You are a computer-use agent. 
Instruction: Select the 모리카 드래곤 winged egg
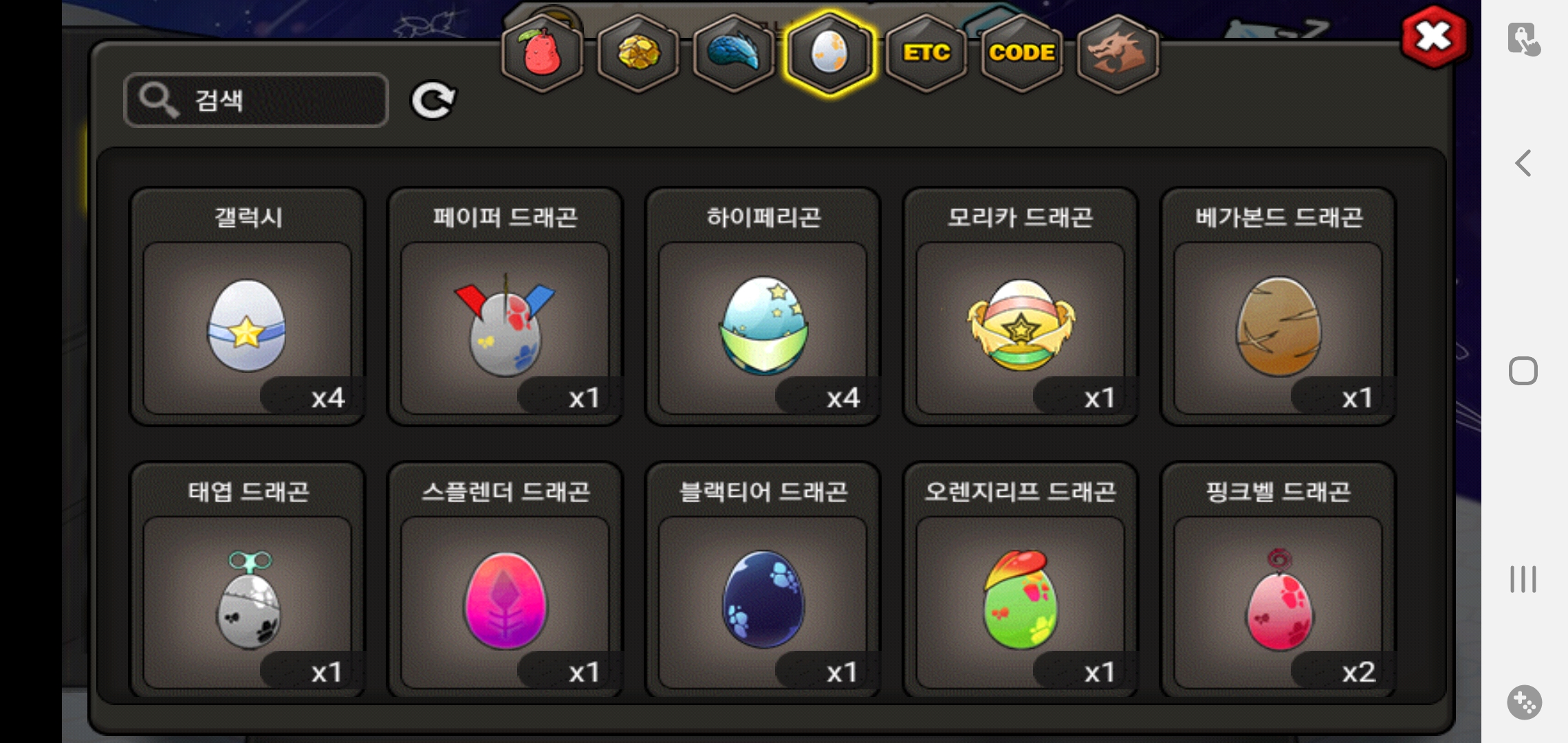coord(1021,307)
